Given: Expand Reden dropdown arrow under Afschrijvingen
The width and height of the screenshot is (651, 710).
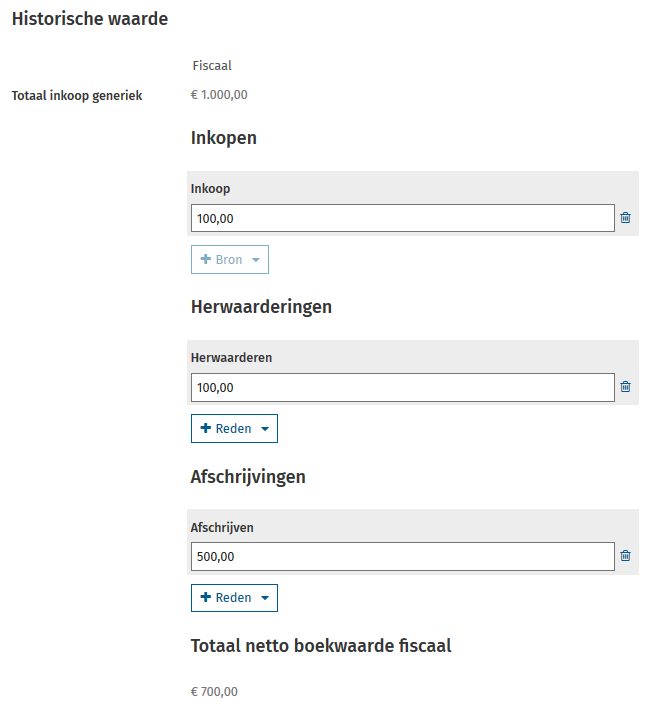Looking at the screenshot, I should coord(265,598).
